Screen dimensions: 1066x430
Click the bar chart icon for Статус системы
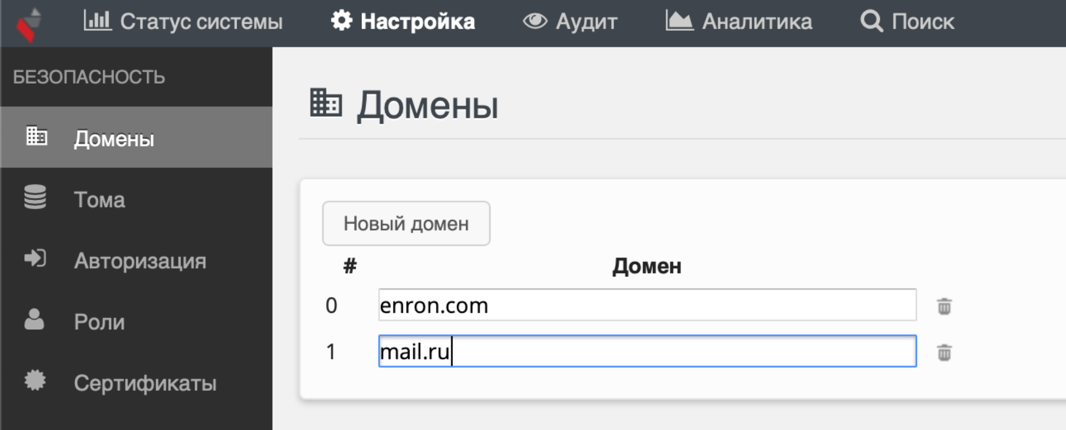97,20
